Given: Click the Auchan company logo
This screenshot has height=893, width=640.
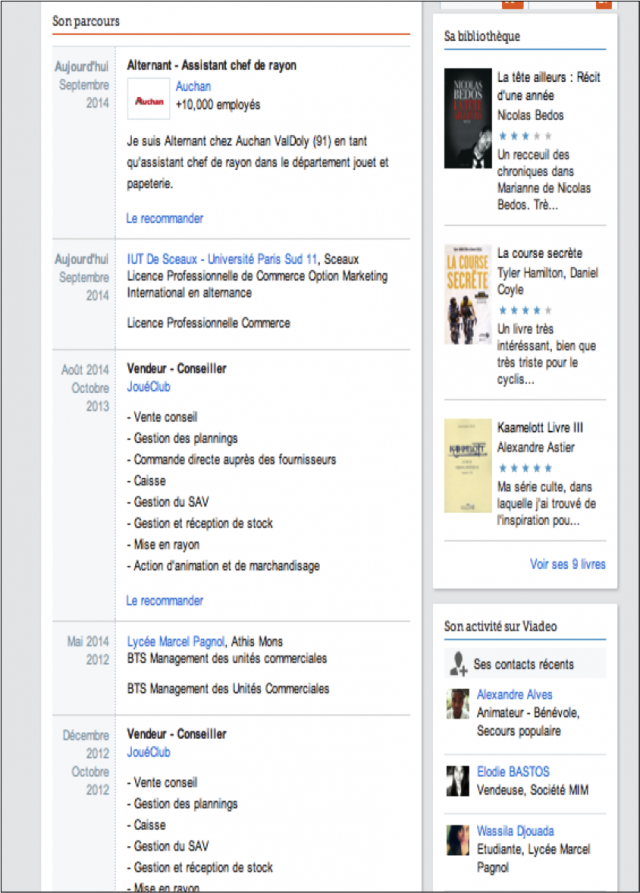Looking at the screenshot, I should [149, 100].
